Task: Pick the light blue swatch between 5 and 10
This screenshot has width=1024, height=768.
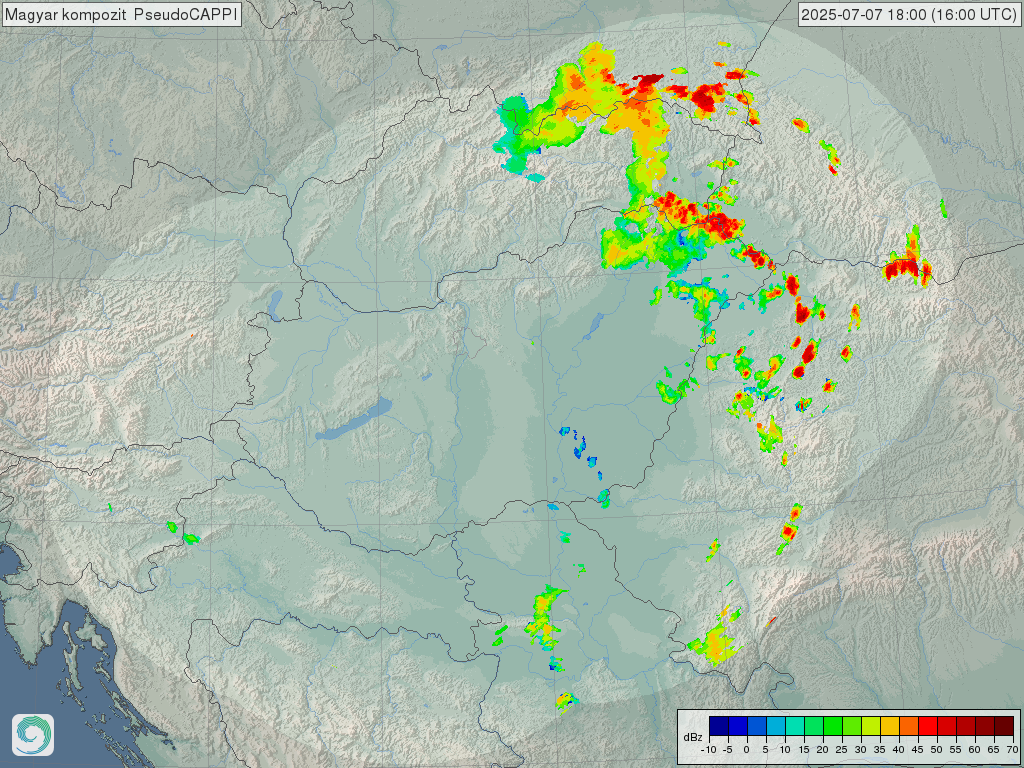Action: pos(776,726)
